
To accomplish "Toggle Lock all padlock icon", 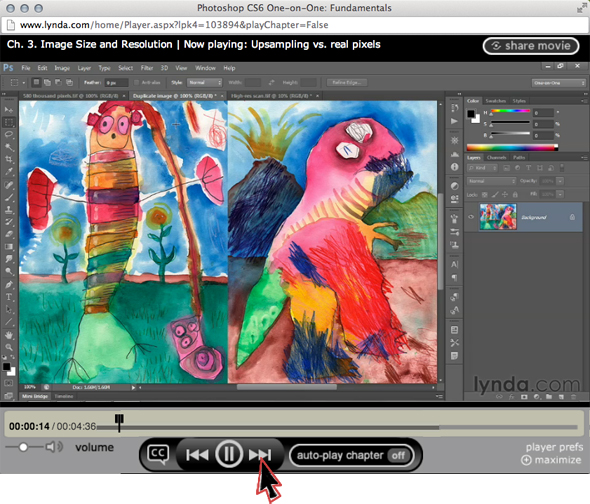I will pyautogui.click(x=515, y=195).
